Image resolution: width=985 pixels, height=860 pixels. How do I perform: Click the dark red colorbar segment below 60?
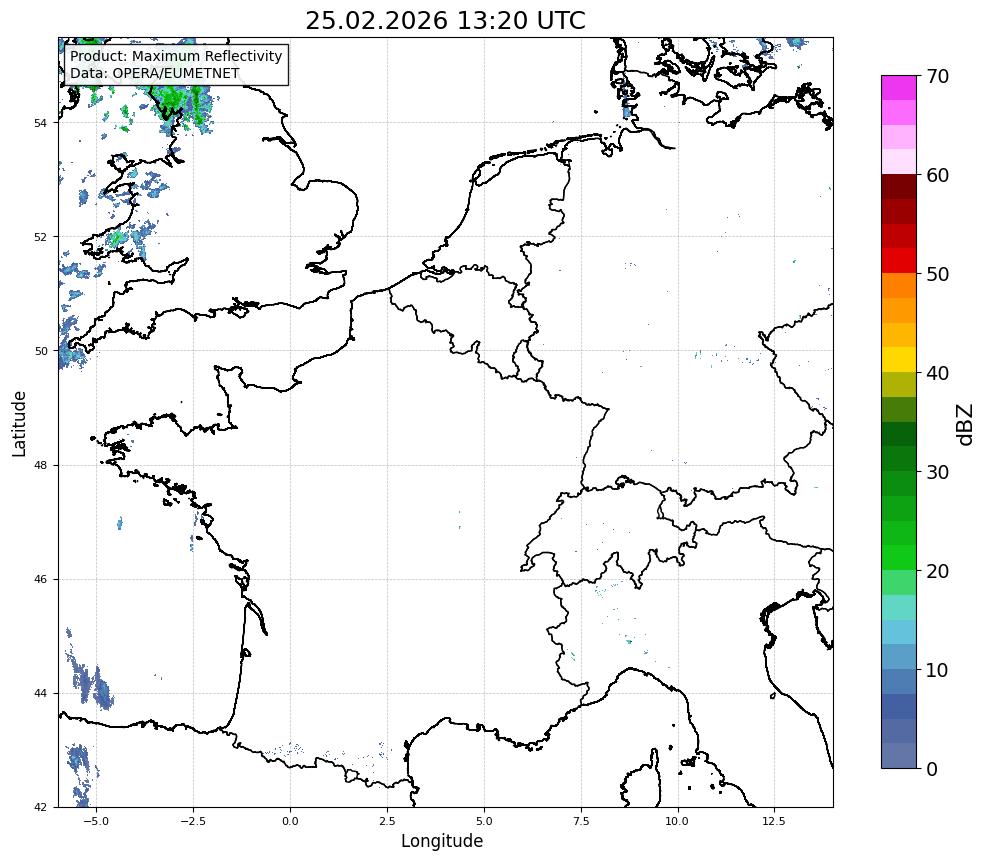click(899, 187)
